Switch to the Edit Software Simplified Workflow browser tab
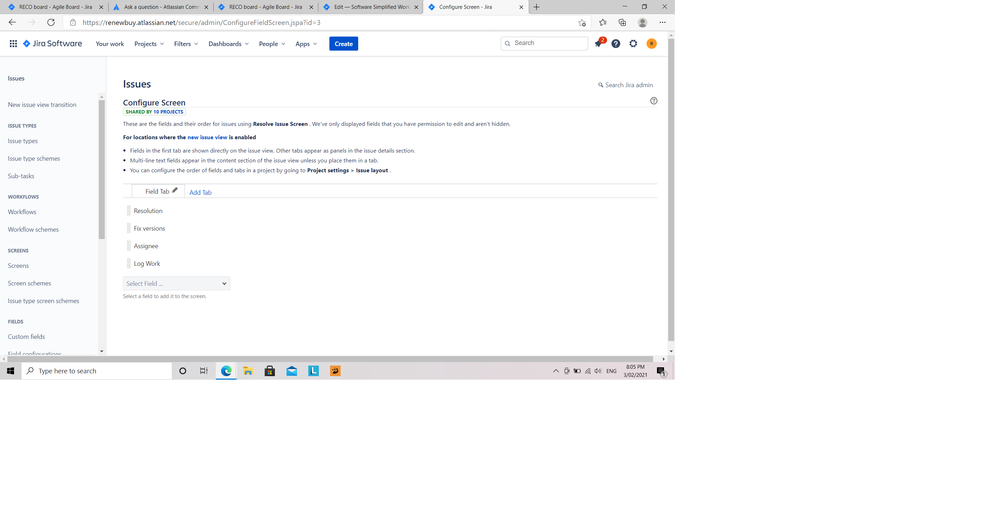Image resolution: width=999 pixels, height=528 pixels. click(x=371, y=7)
